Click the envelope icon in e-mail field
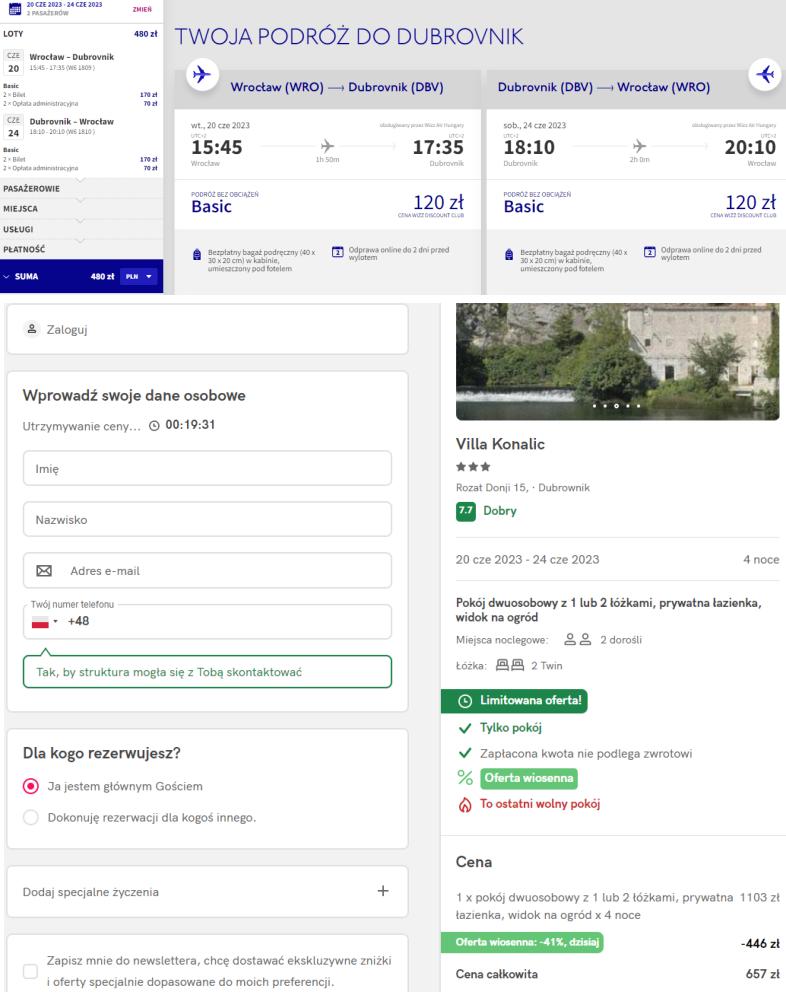The image size is (786, 993). tap(44, 571)
